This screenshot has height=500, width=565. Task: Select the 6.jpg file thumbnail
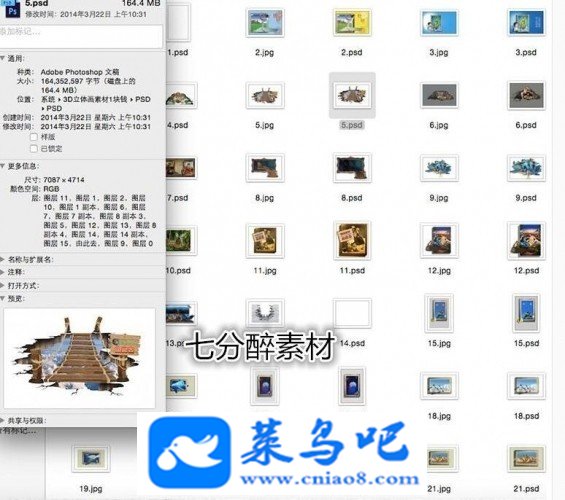coord(439,95)
